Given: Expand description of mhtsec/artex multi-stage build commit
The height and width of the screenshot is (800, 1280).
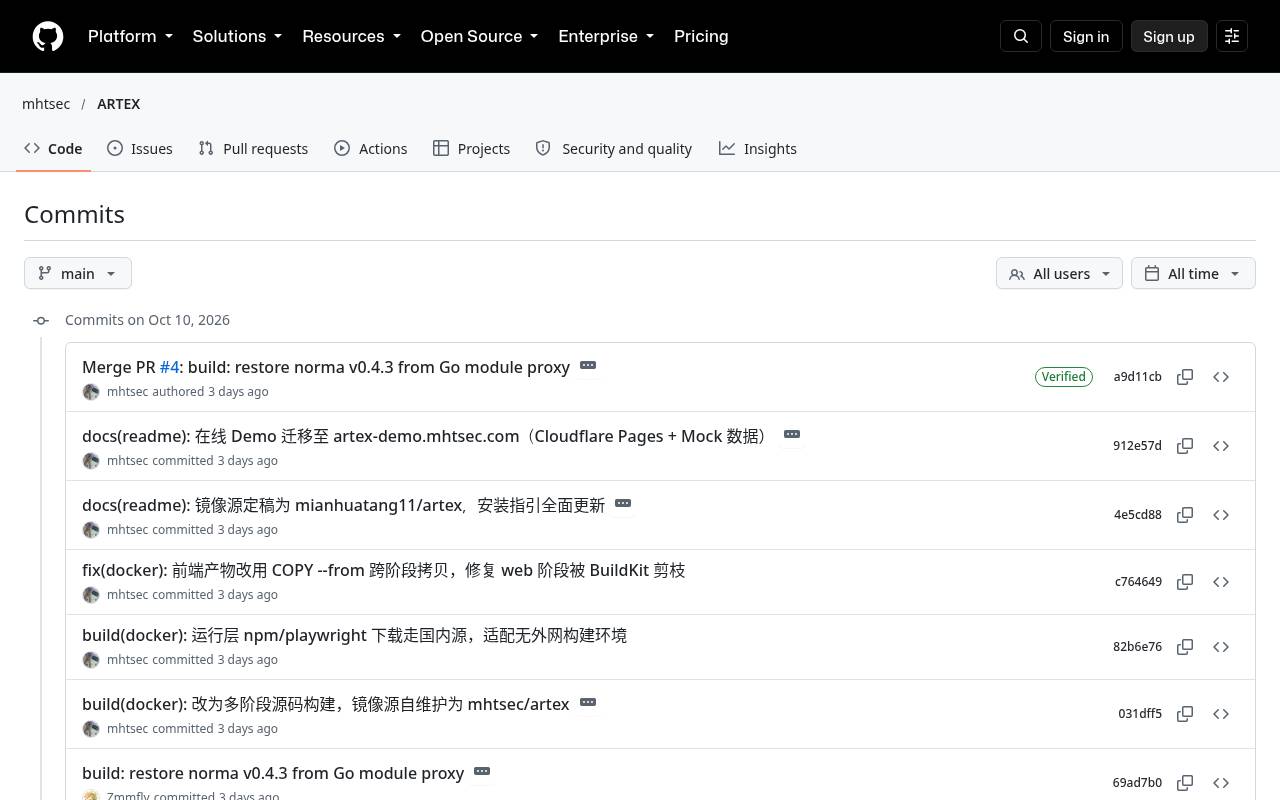Looking at the screenshot, I should [x=588, y=703].
